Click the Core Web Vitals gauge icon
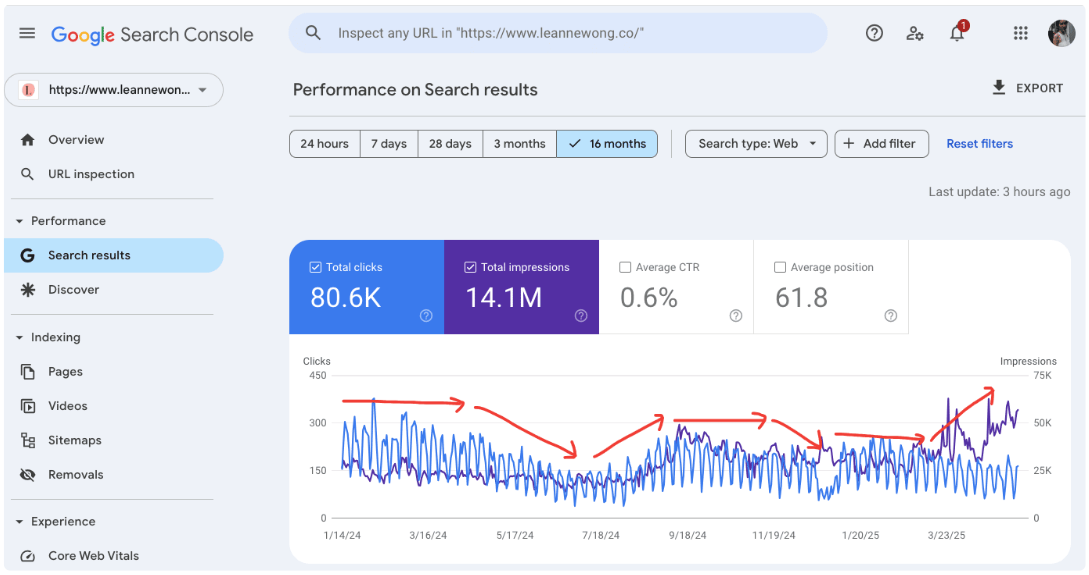 click(x=28, y=556)
